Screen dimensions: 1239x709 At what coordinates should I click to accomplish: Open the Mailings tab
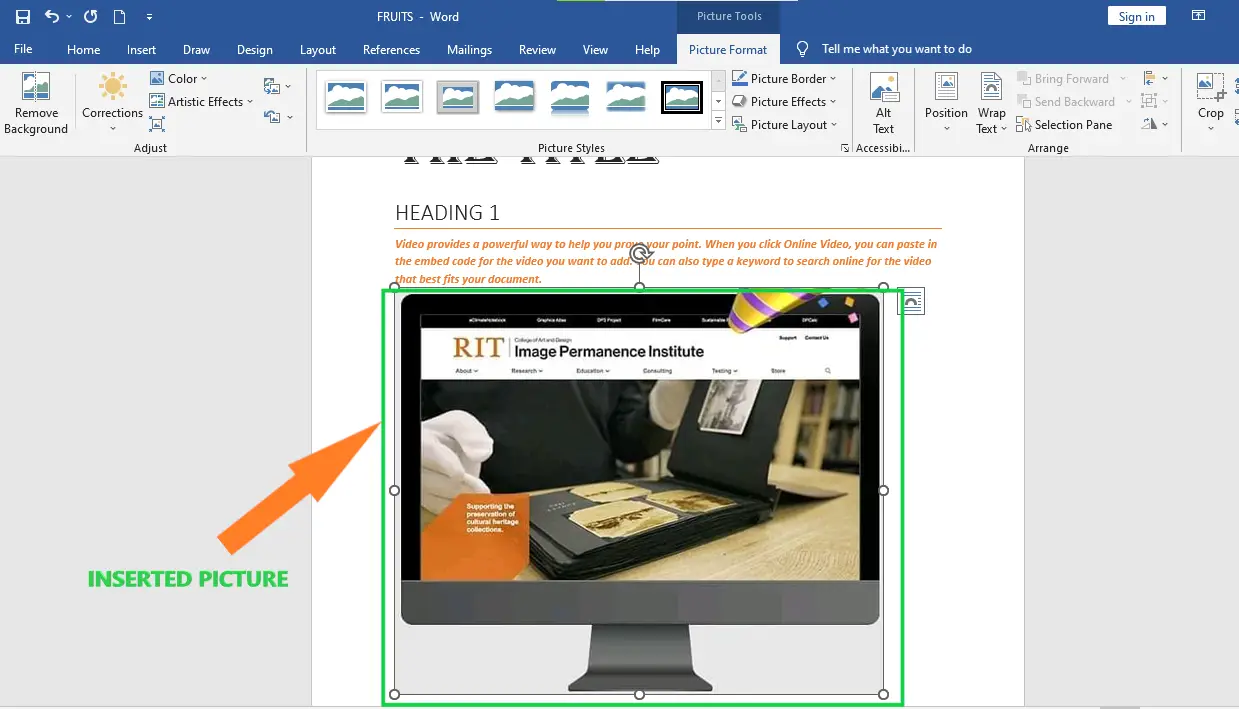(469, 48)
